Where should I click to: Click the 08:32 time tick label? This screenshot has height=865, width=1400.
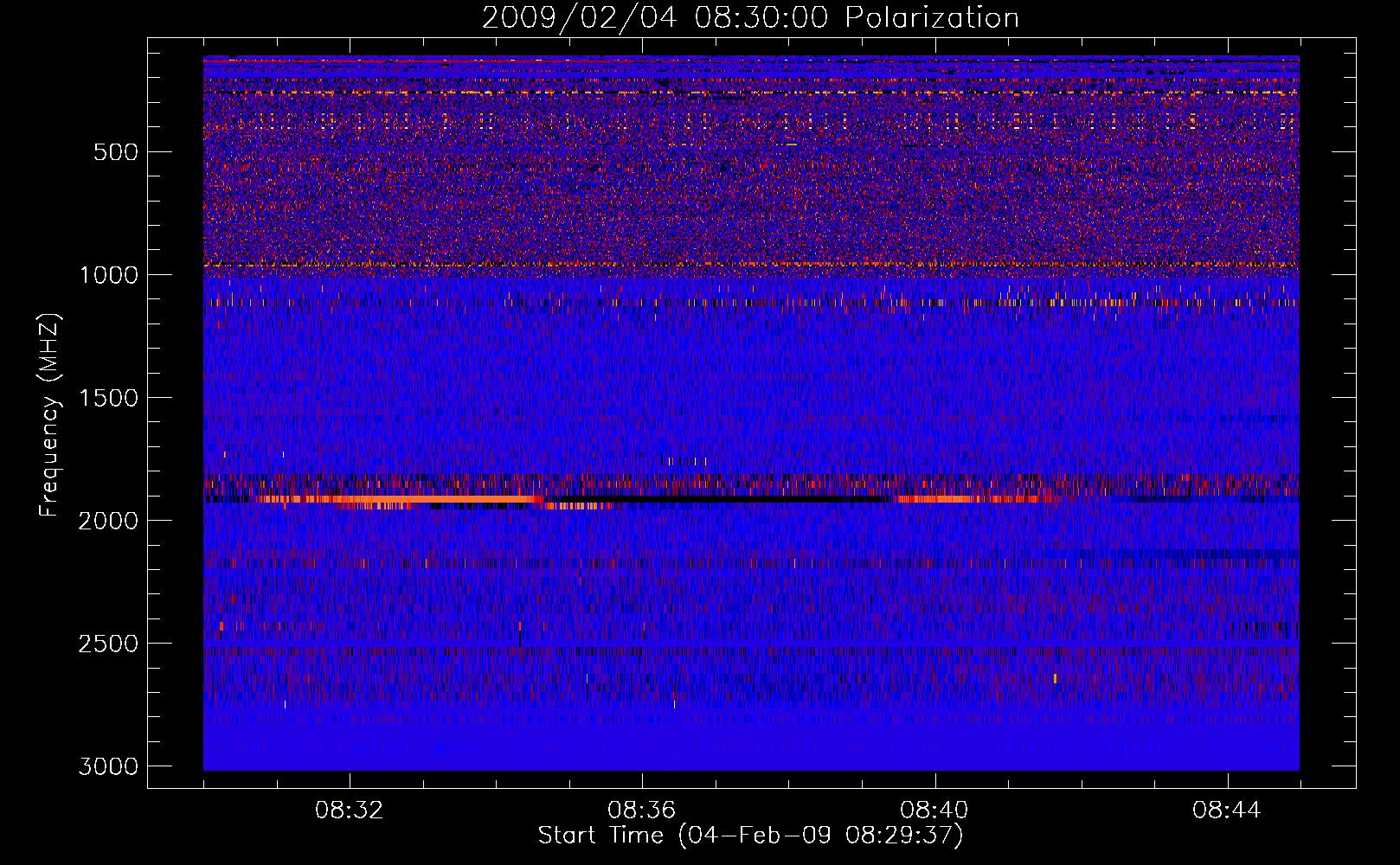click(350, 811)
